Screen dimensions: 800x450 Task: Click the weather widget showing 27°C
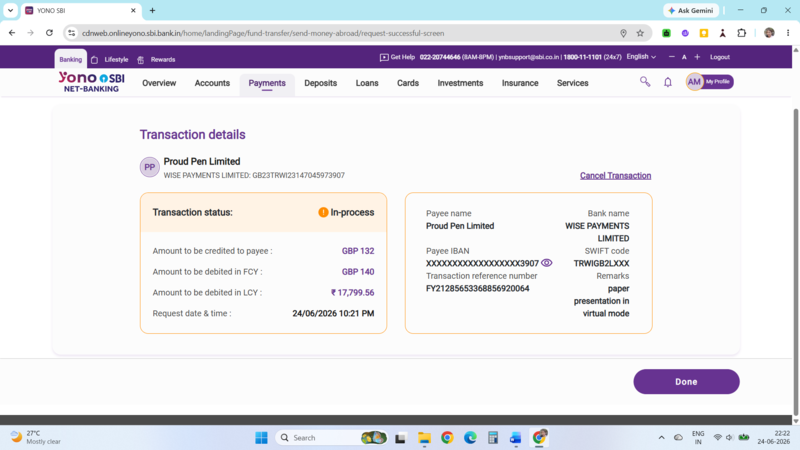coord(36,437)
